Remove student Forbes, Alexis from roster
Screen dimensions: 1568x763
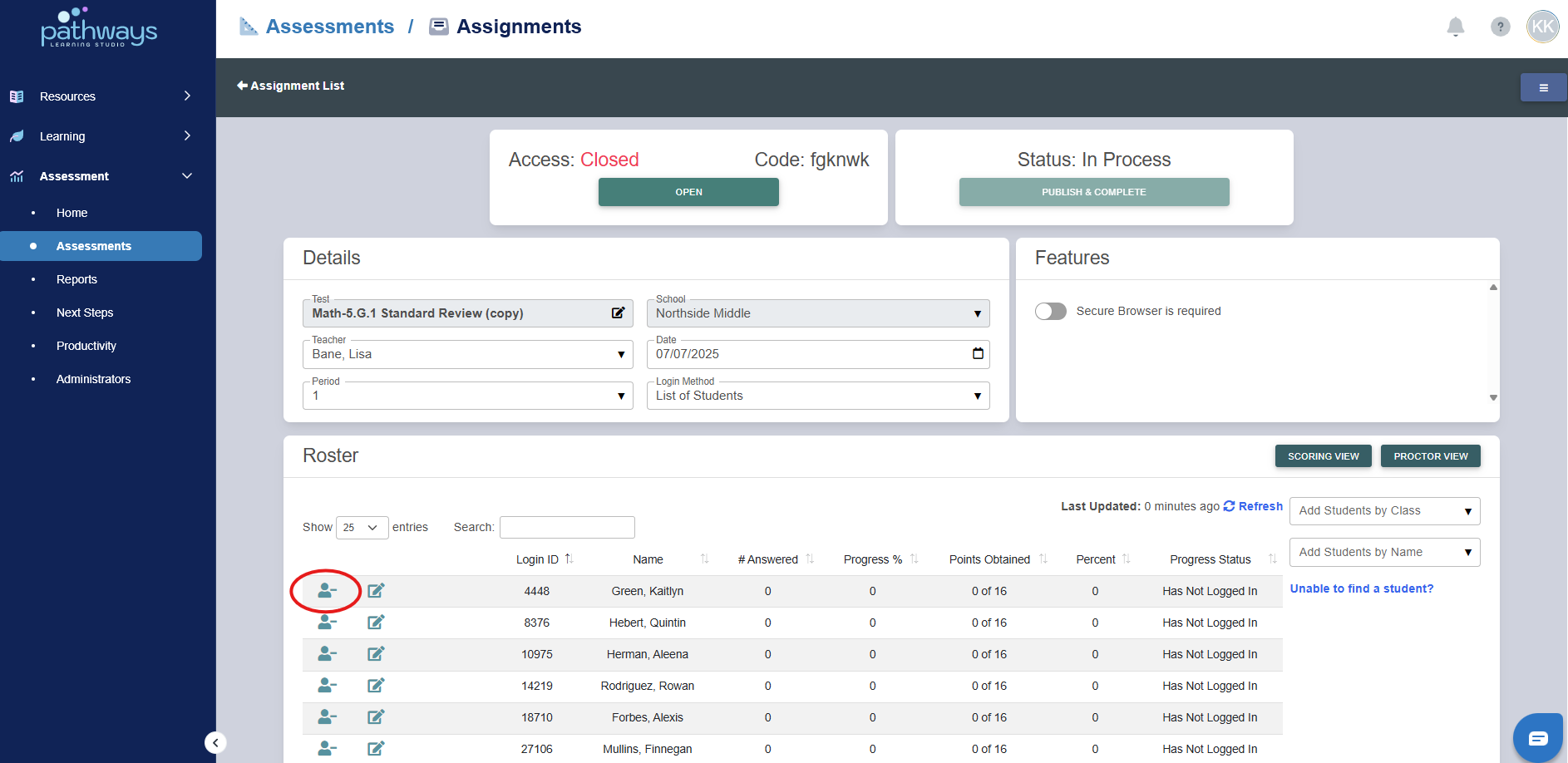point(327,717)
